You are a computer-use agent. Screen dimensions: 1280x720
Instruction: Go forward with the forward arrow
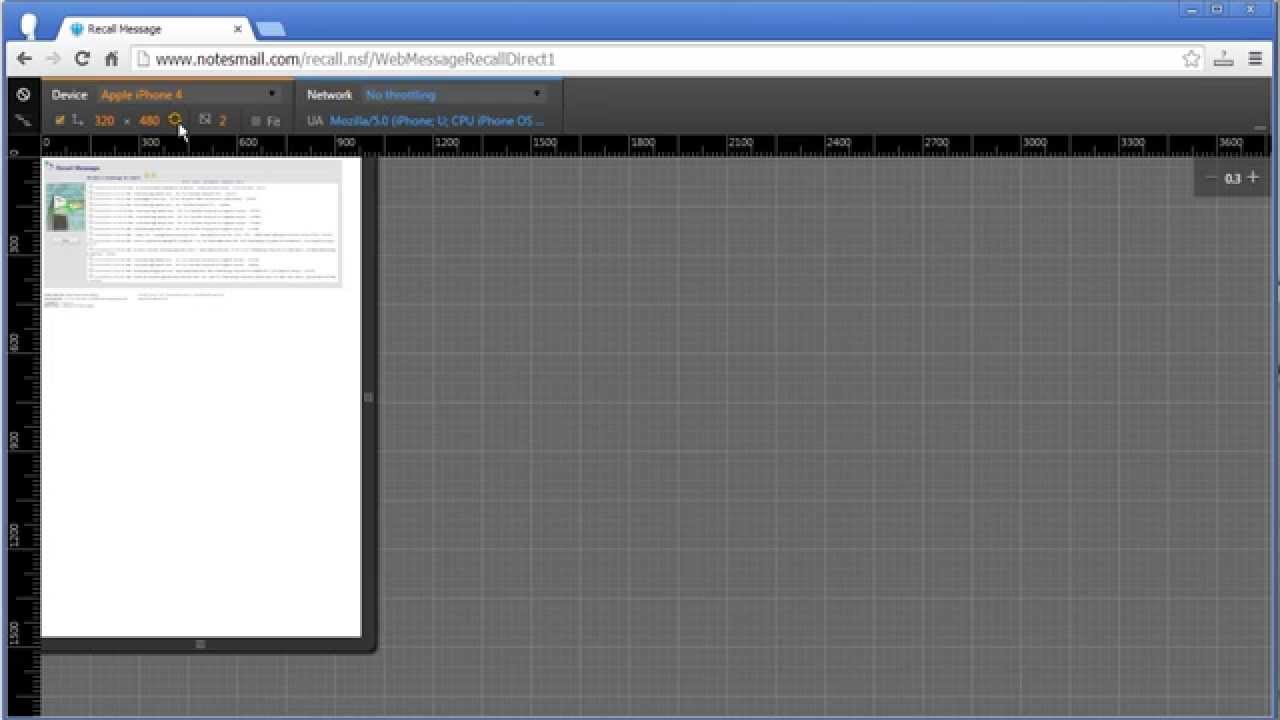point(54,59)
